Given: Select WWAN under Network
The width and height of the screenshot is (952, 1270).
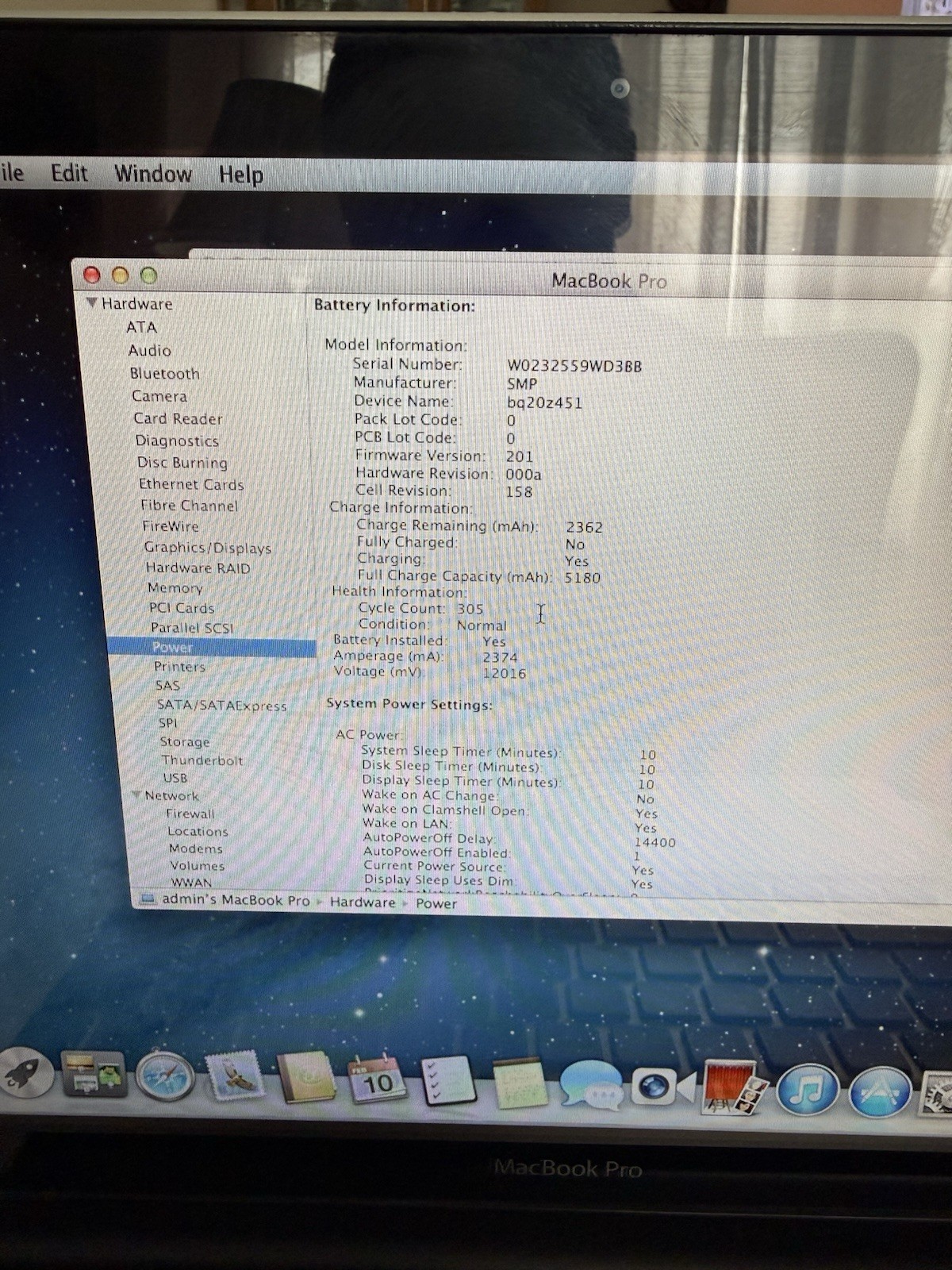Looking at the screenshot, I should 191,882.
